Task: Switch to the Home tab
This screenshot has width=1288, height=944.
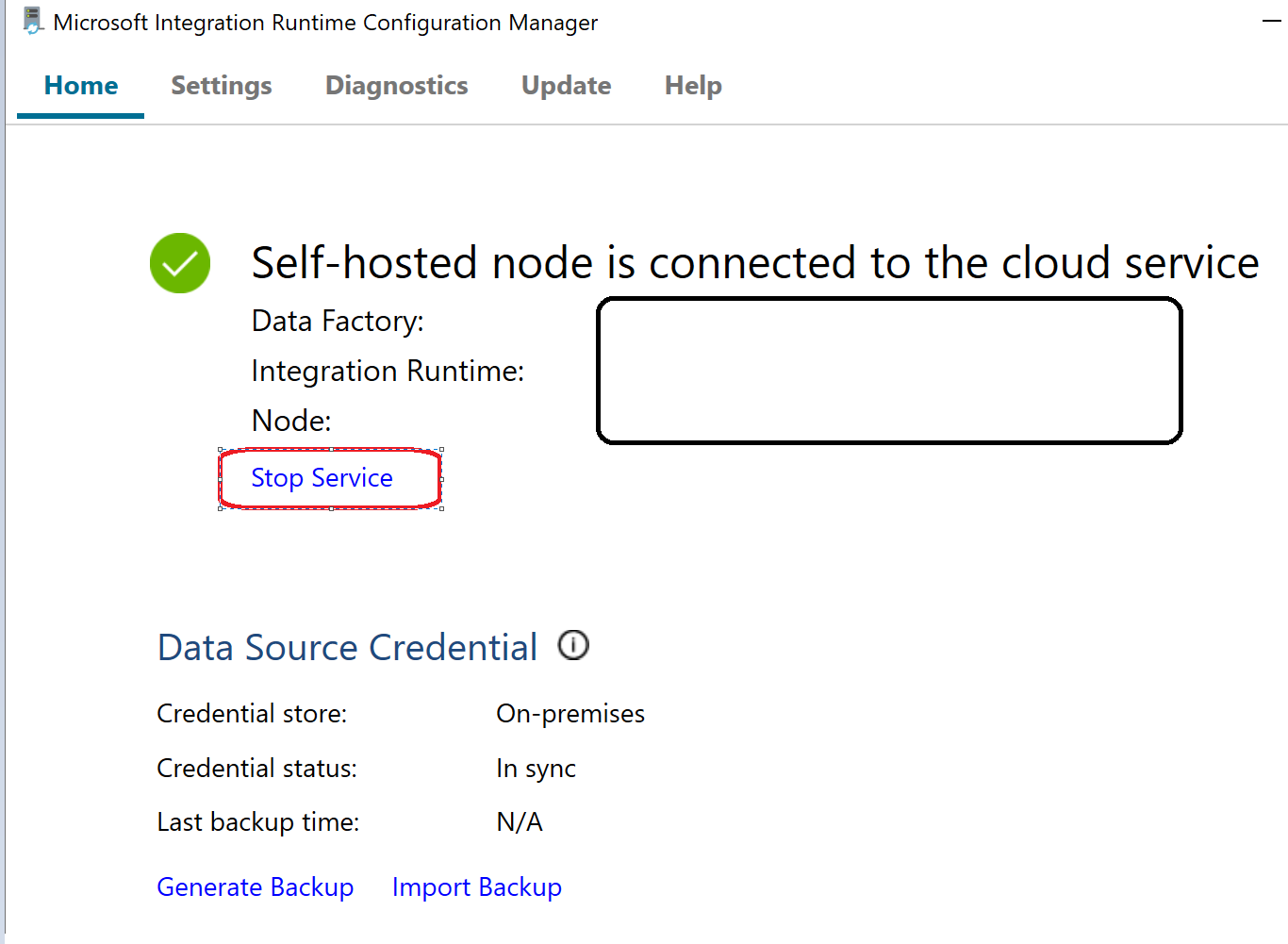Action: (x=81, y=86)
